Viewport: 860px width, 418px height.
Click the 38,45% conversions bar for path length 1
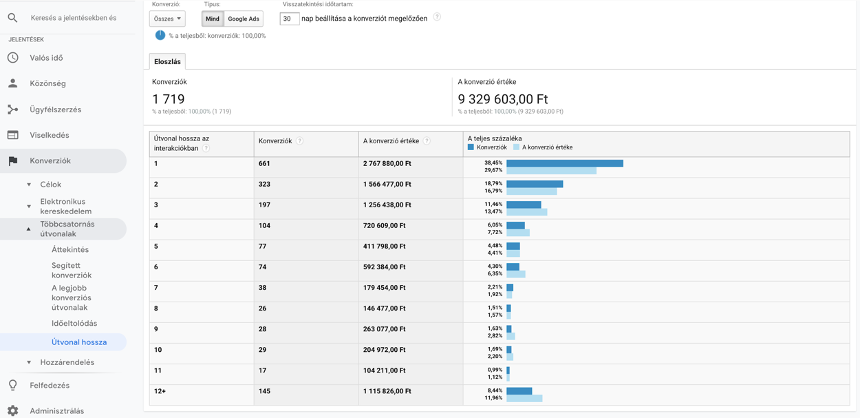tap(565, 163)
